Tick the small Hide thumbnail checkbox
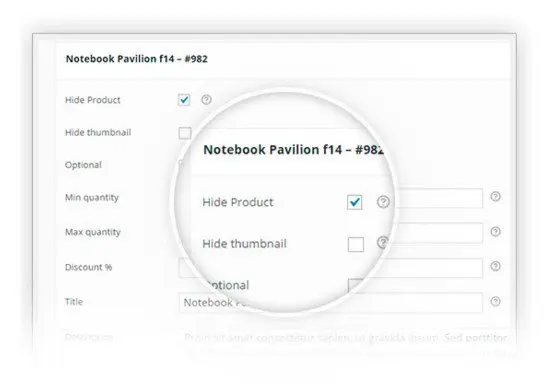 [x=185, y=133]
